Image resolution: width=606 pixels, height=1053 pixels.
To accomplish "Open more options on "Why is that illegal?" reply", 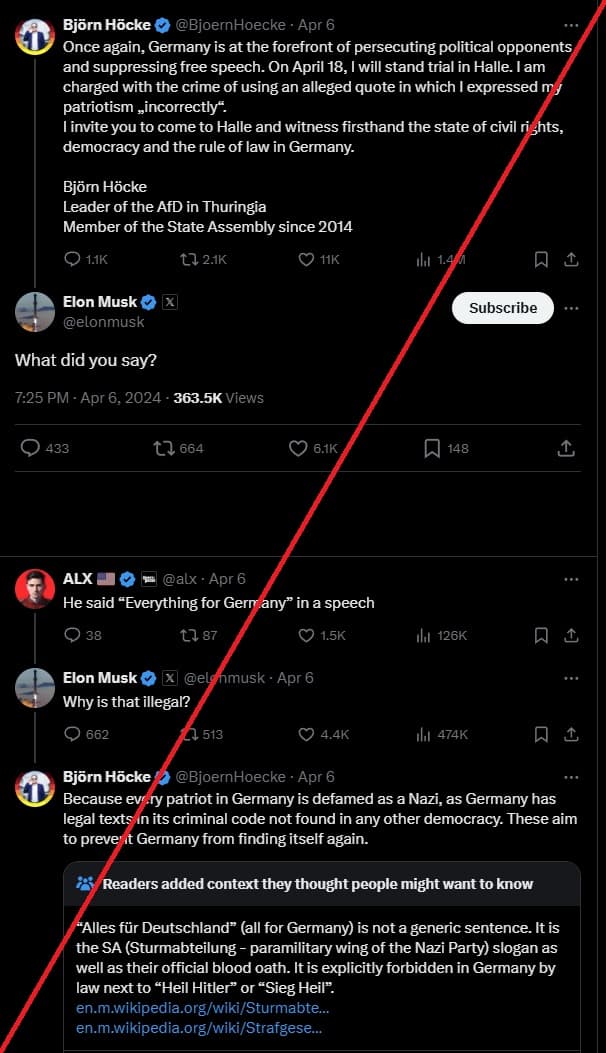I will [x=571, y=678].
